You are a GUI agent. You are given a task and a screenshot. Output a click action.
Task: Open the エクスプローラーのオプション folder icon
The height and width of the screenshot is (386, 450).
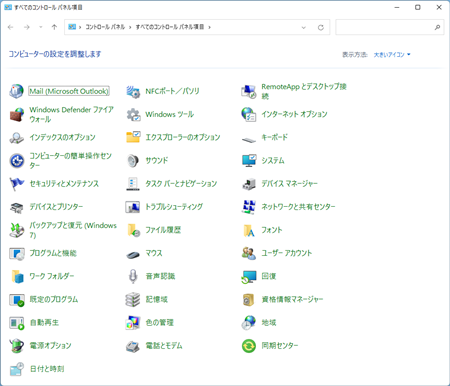pos(133,137)
